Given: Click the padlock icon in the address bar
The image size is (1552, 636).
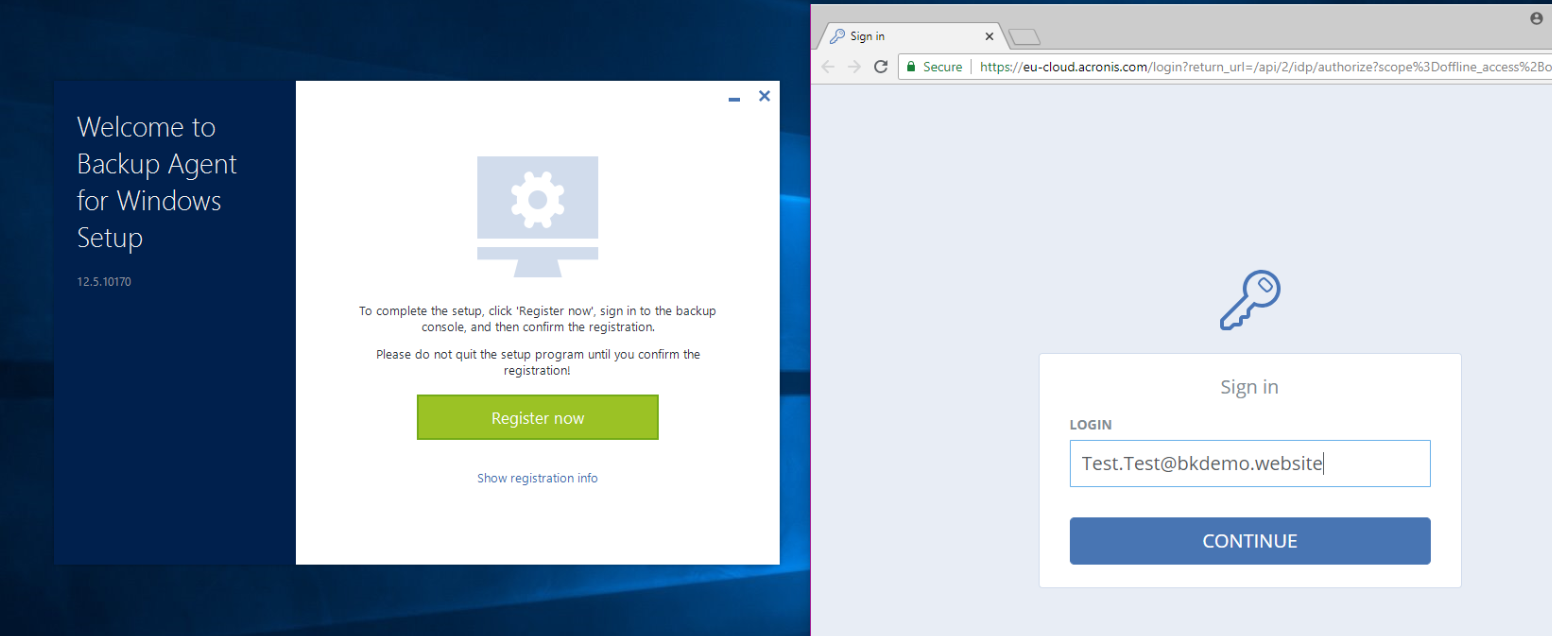Looking at the screenshot, I should [912, 66].
